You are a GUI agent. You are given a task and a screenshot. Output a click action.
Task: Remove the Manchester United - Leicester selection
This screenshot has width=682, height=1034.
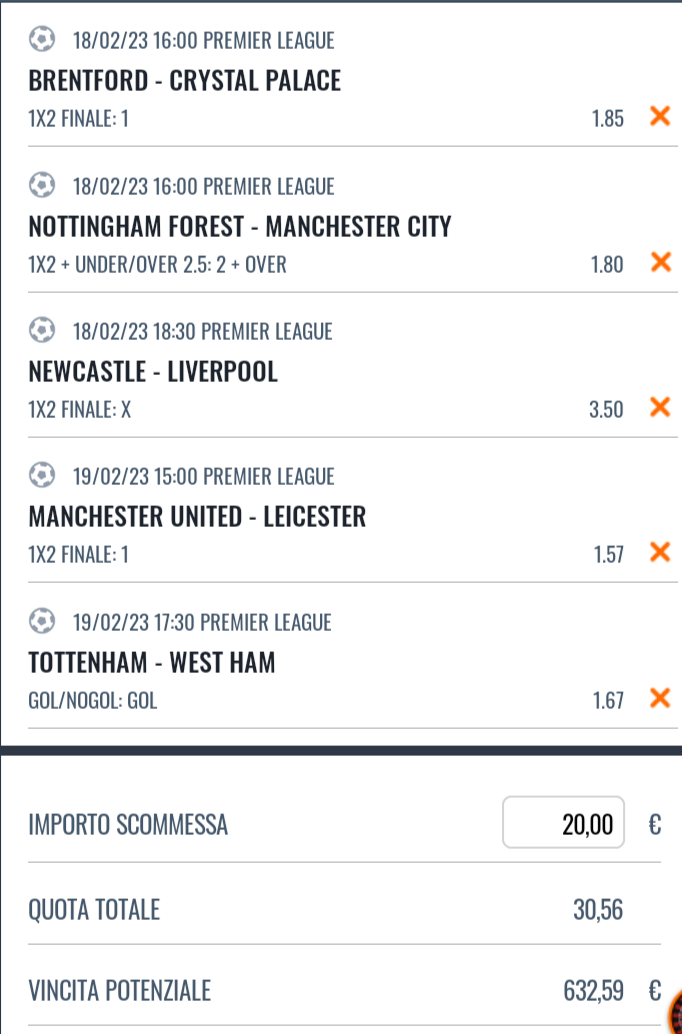(659, 552)
